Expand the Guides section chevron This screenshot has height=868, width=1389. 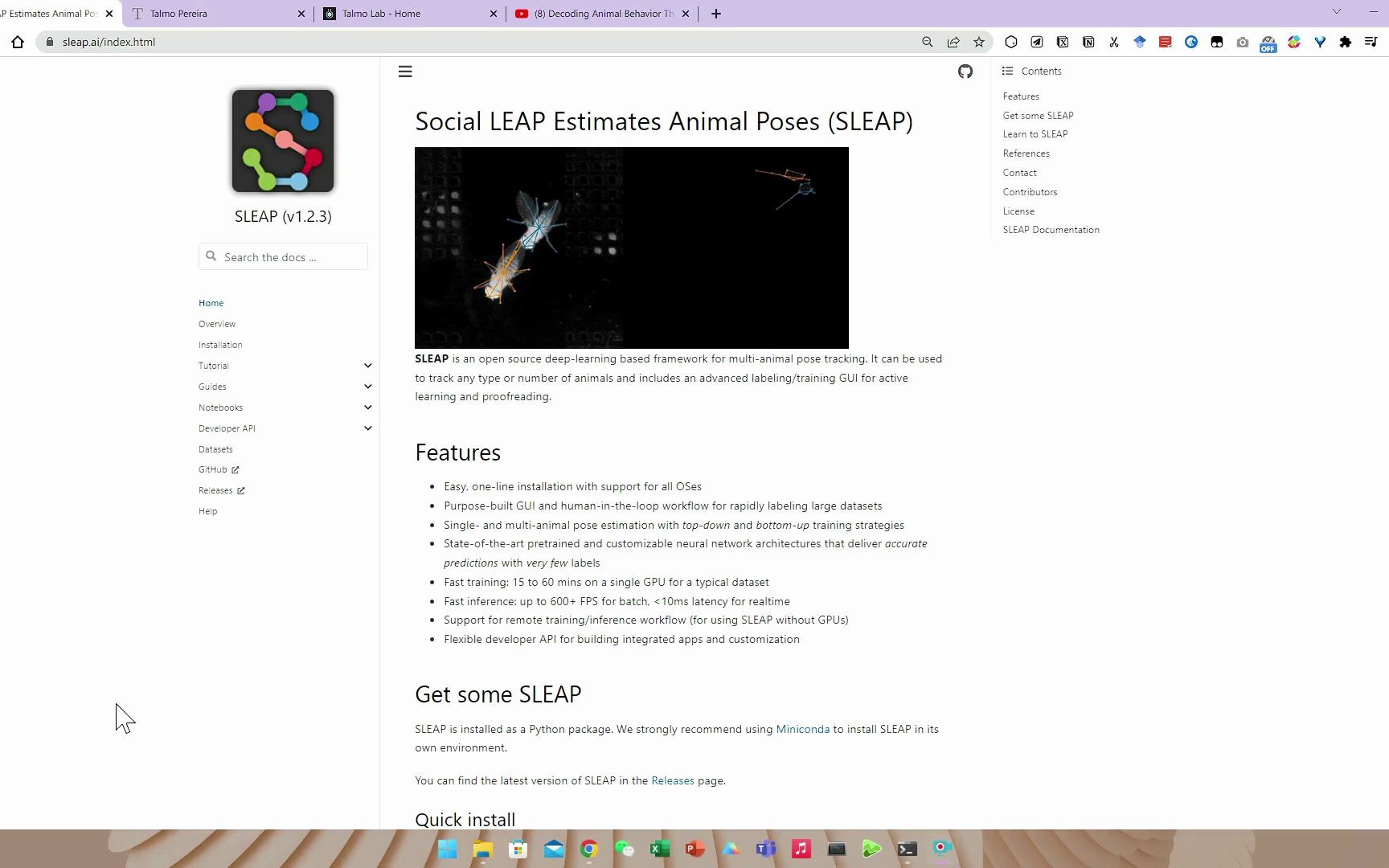click(x=368, y=387)
